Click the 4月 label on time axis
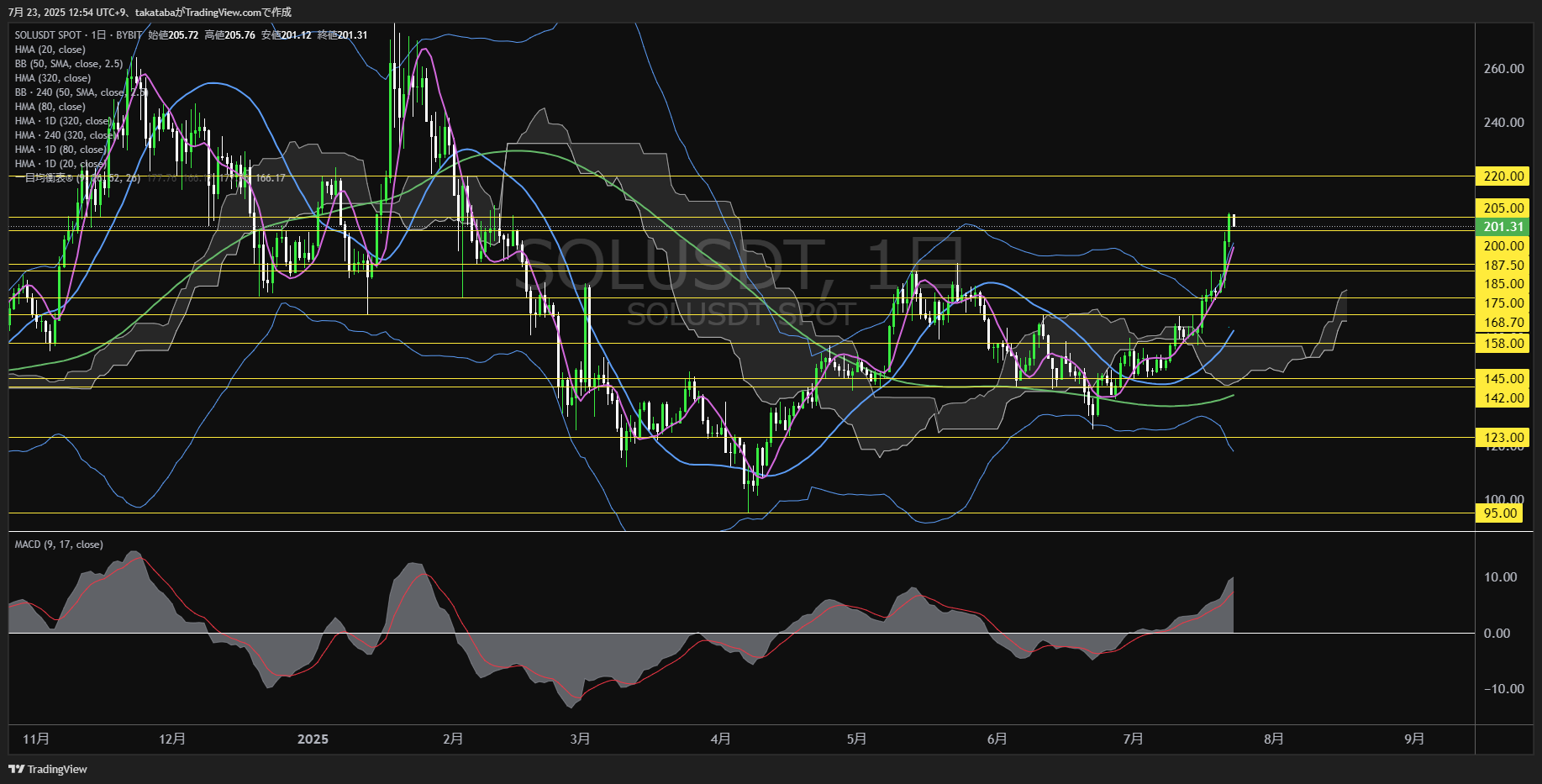Image resolution: width=1542 pixels, height=784 pixels. click(720, 739)
